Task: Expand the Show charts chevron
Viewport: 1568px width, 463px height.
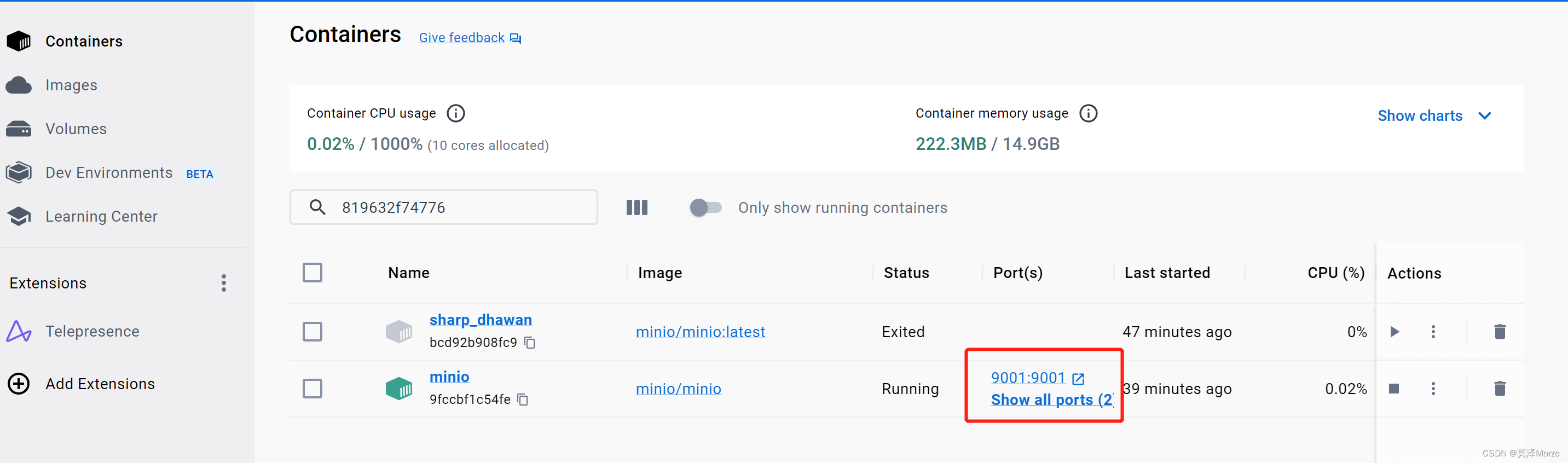Action: [1485, 115]
